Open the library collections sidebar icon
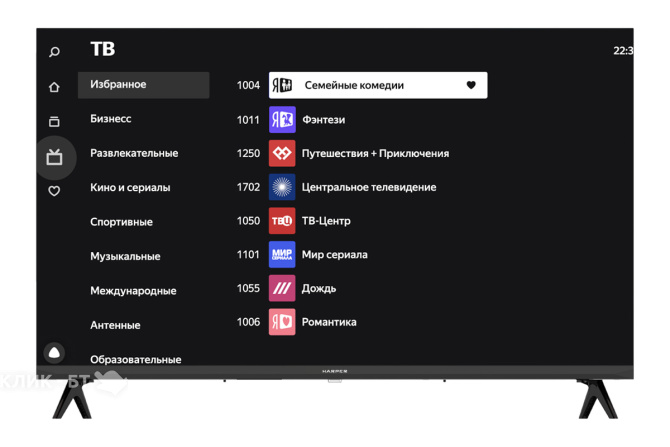670x447 pixels. (54, 121)
